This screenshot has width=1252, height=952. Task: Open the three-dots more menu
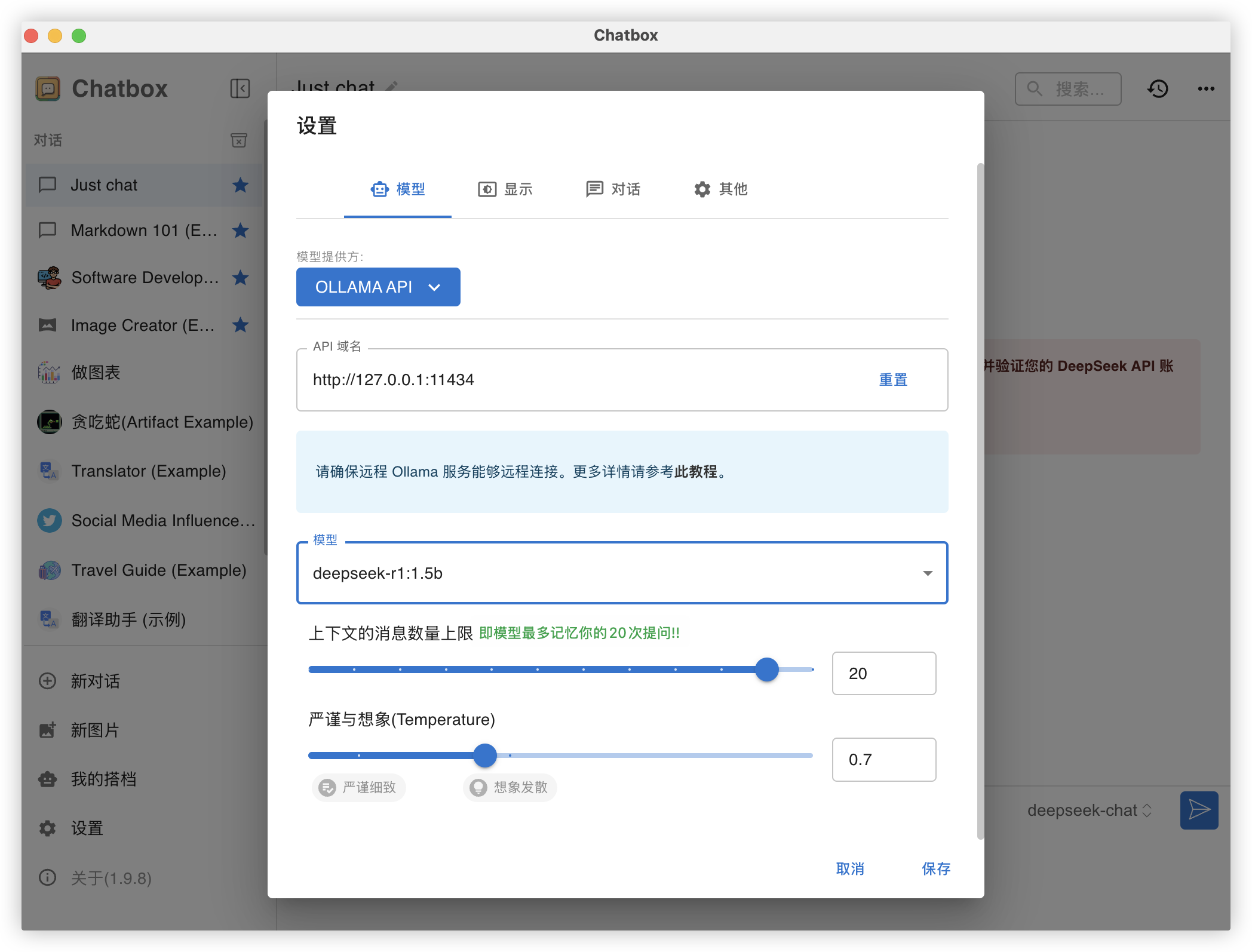(1205, 89)
